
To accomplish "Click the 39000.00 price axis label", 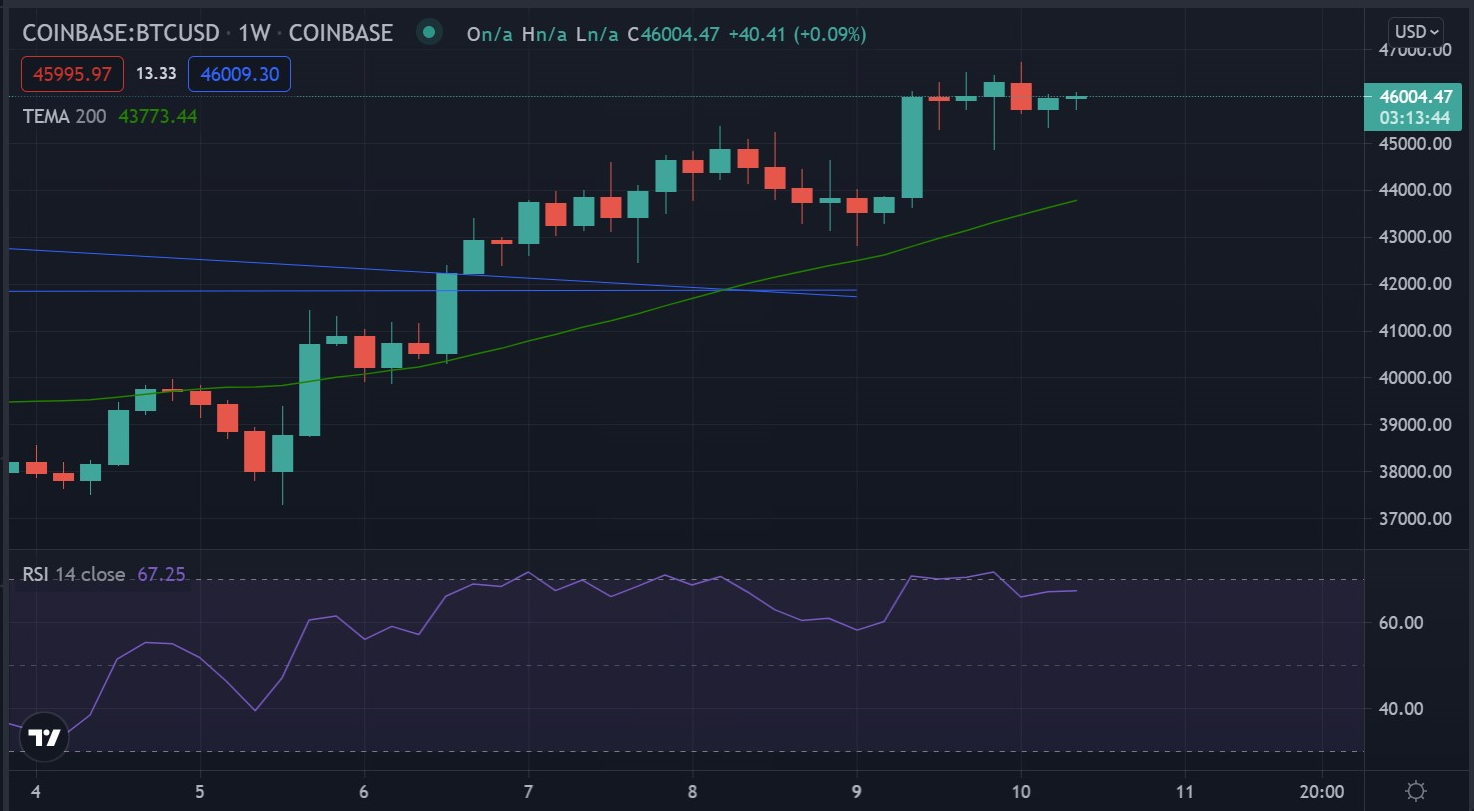I will click(x=1415, y=425).
